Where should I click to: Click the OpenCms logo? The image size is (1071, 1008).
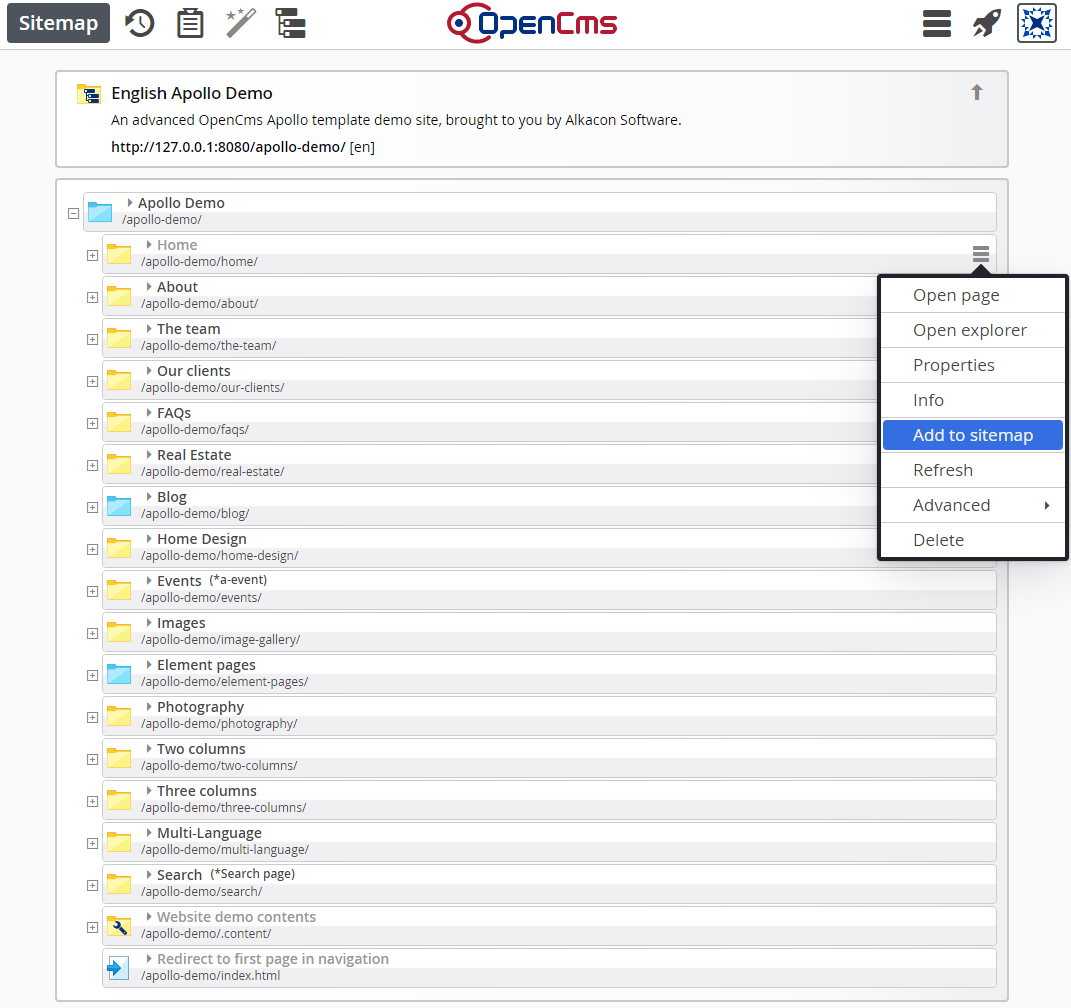[x=532, y=23]
